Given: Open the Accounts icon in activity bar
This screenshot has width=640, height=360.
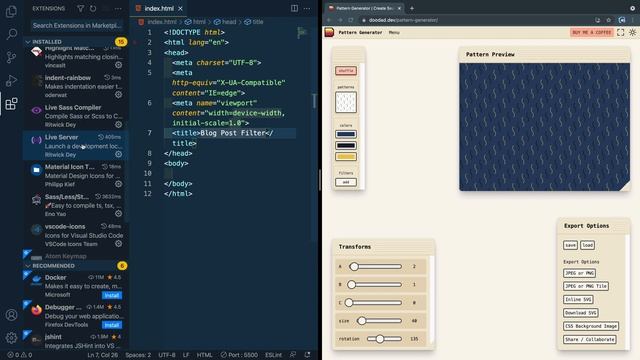Looking at the screenshot, I should click(x=11, y=315).
